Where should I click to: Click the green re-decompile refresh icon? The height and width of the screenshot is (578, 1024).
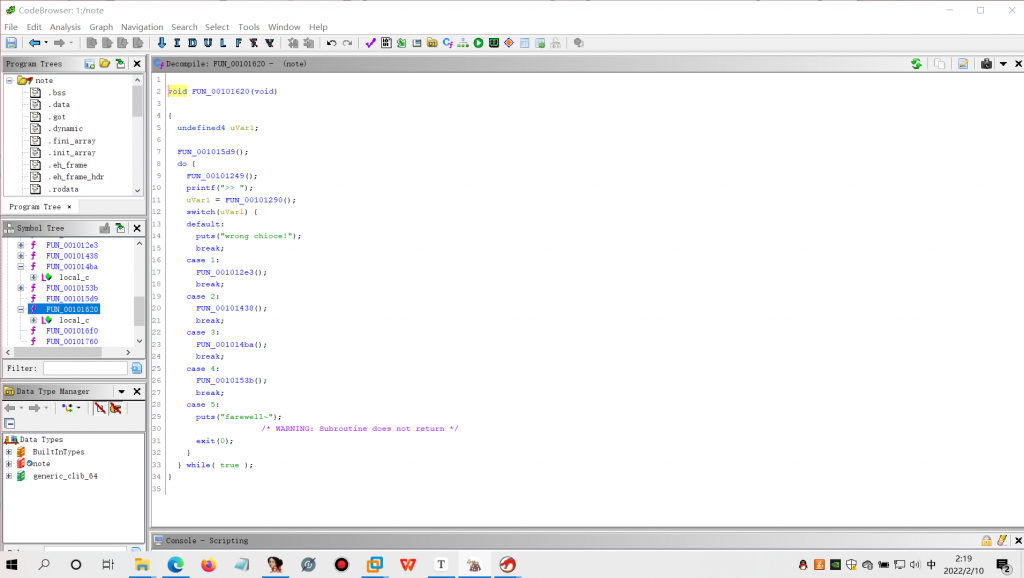(916, 63)
